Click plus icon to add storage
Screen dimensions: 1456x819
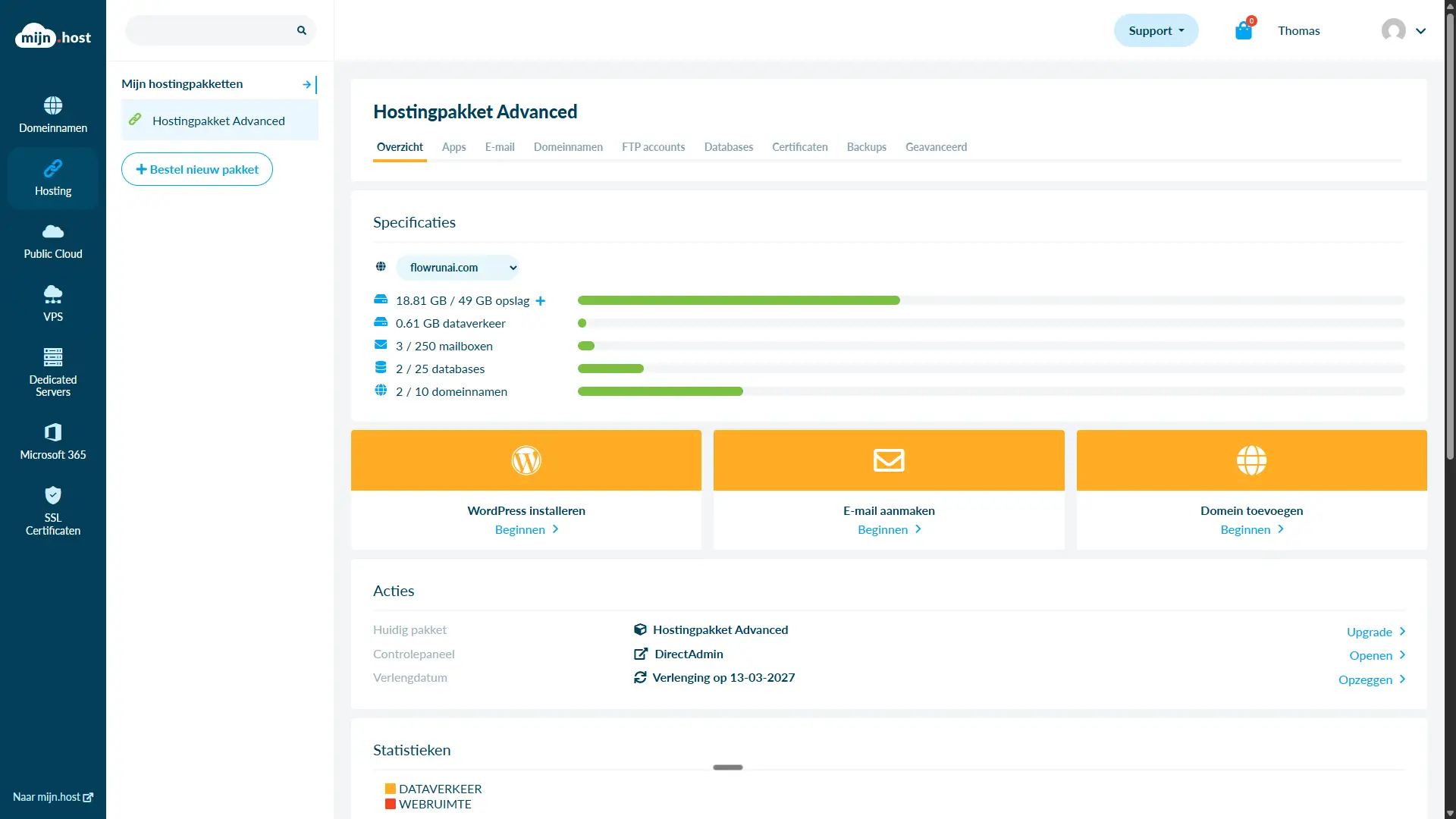[x=541, y=301]
